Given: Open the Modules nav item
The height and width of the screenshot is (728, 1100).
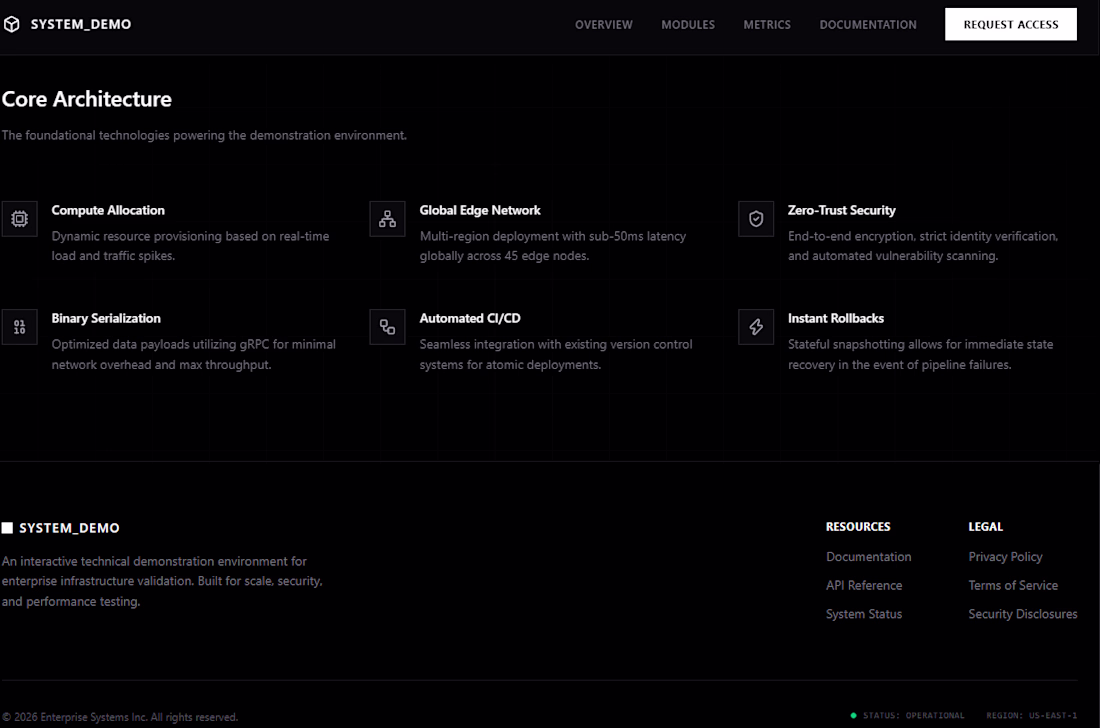Looking at the screenshot, I should [x=688, y=25].
